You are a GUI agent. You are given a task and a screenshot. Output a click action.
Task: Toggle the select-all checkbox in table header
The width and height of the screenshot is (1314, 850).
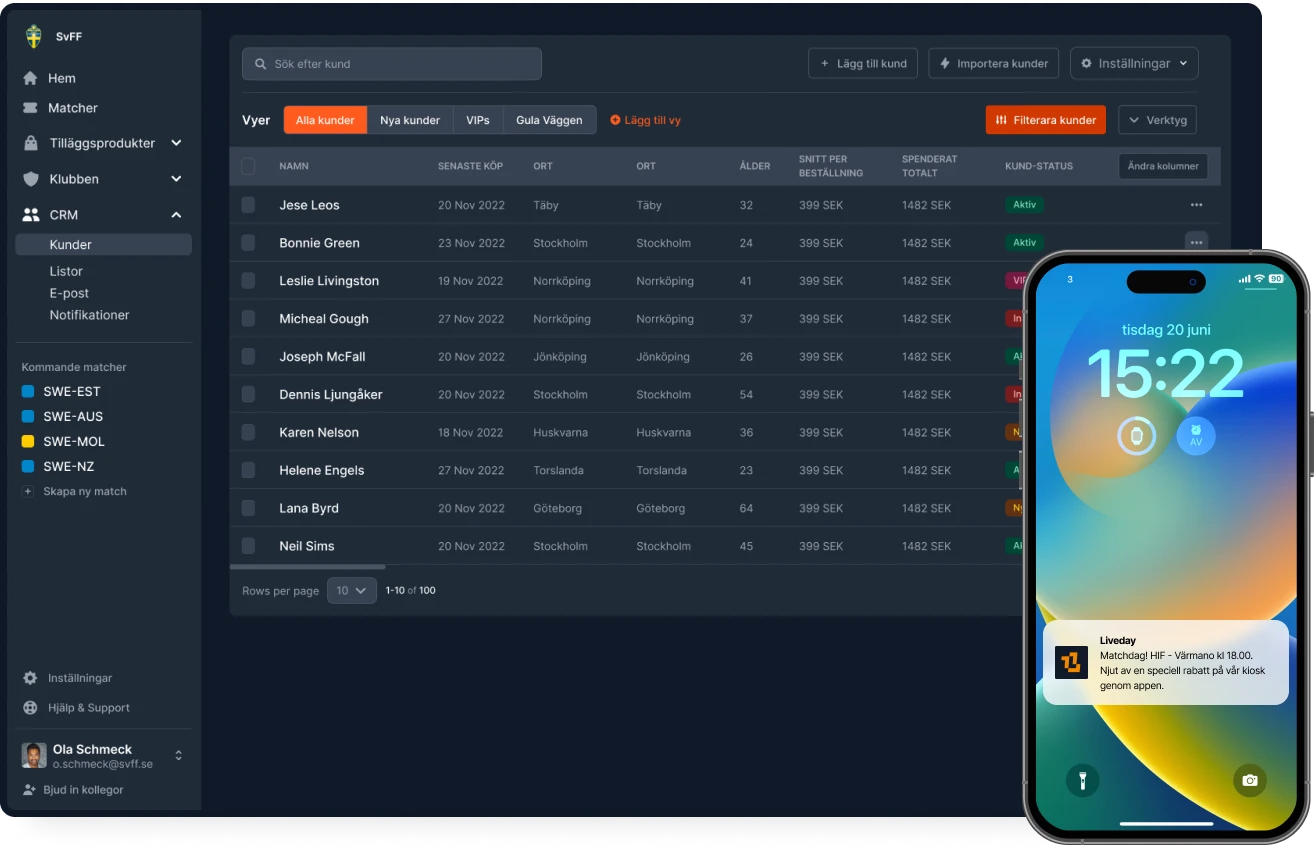point(248,166)
